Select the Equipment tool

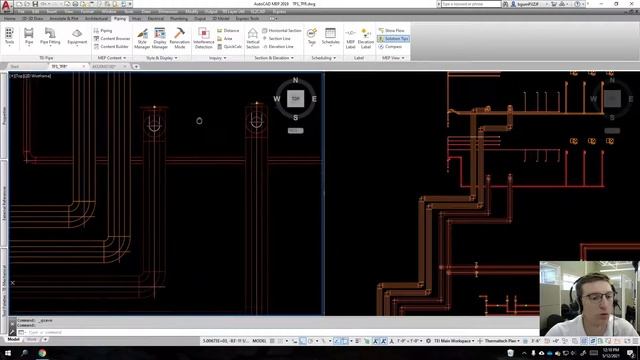(x=77, y=36)
